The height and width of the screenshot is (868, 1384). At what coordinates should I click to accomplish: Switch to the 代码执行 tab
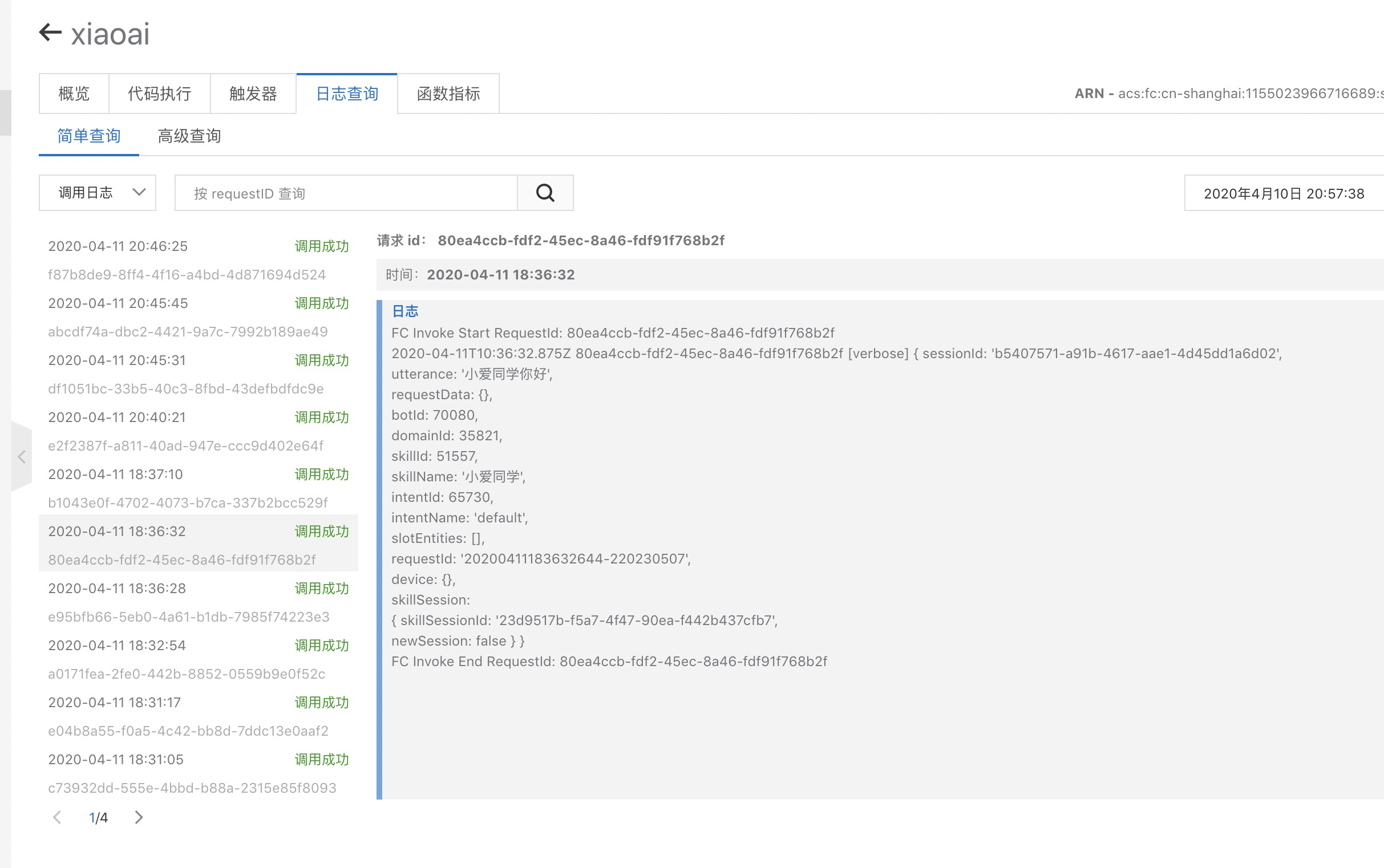coord(159,94)
